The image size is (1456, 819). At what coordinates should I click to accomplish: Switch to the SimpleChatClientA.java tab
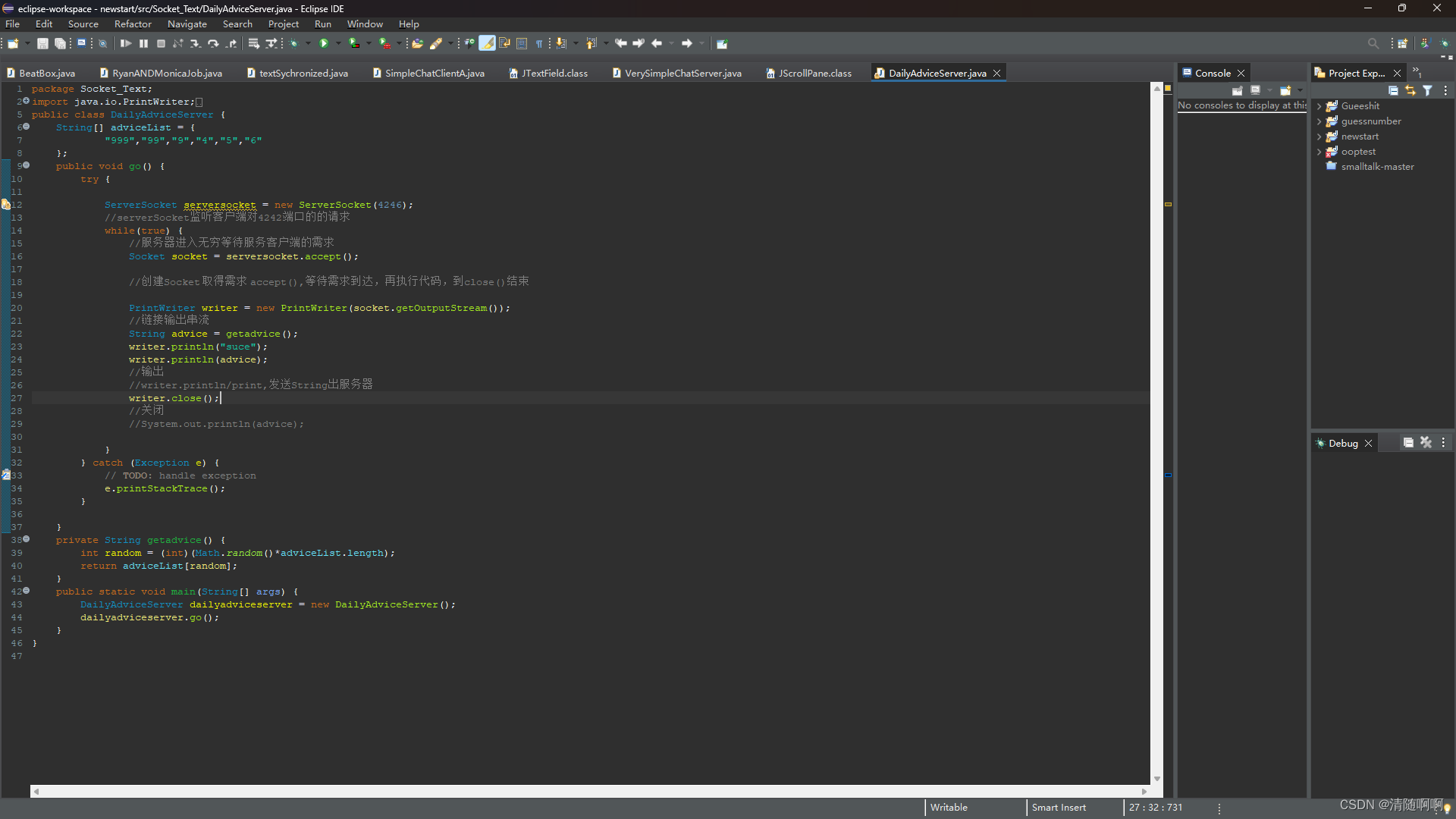click(434, 73)
